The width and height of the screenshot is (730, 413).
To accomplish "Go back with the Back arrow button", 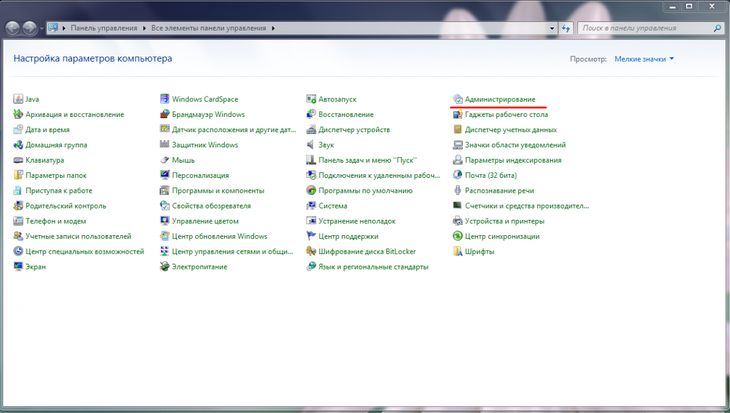I will pos(13,28).
